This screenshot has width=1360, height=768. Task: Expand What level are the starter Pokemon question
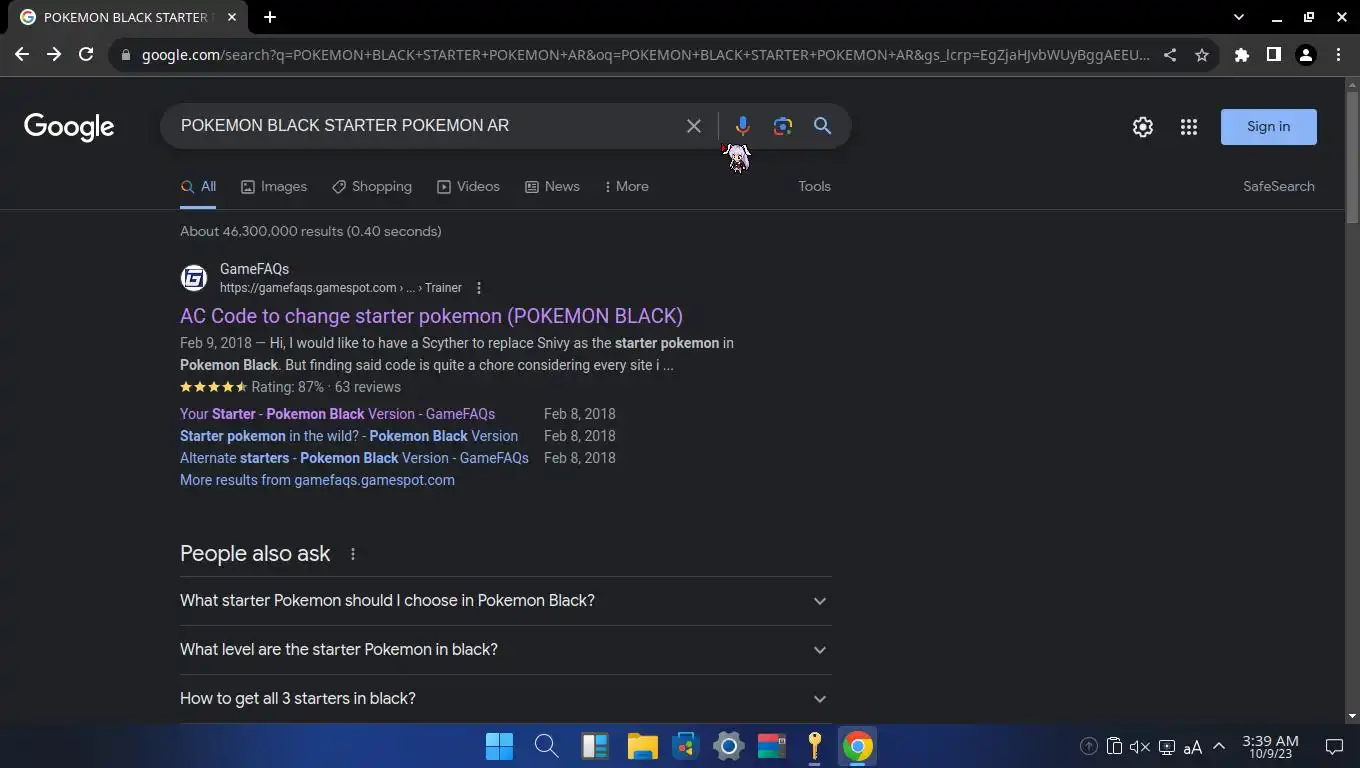point(505,650)
